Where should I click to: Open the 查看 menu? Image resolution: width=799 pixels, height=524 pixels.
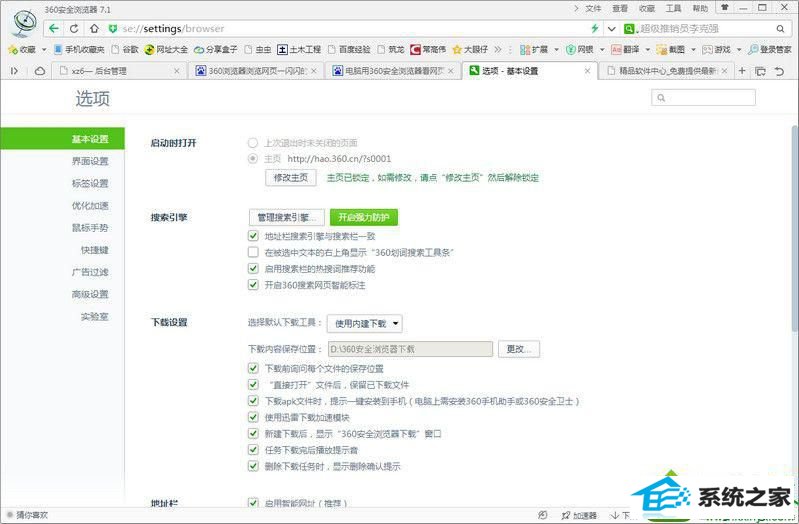[620, 8]
